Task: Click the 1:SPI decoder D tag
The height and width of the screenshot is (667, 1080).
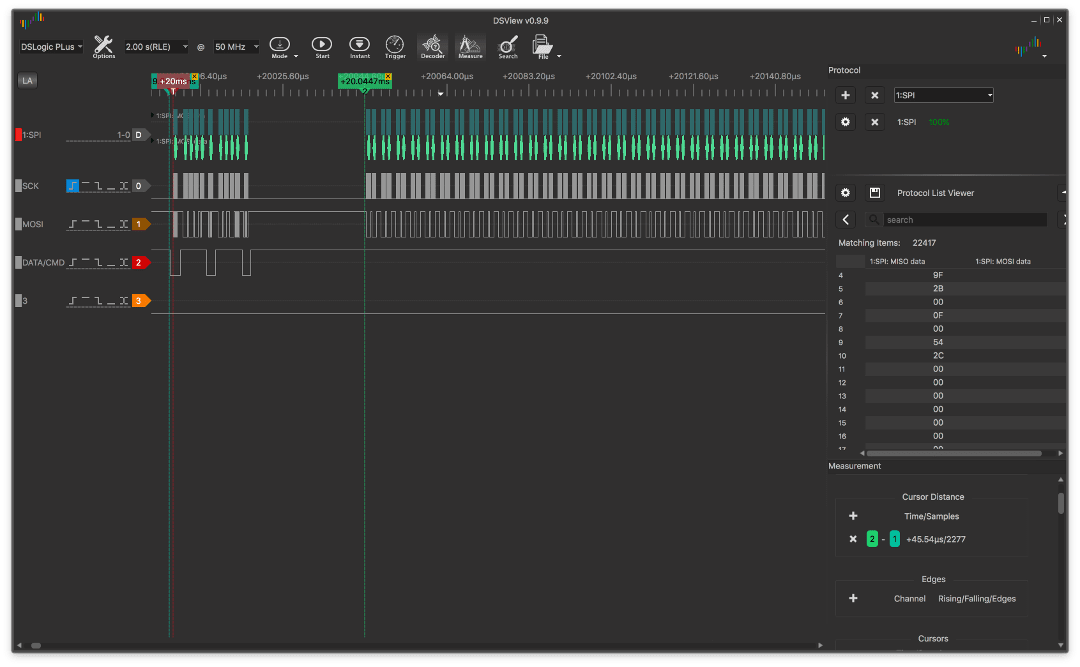Action: [140, 135]
